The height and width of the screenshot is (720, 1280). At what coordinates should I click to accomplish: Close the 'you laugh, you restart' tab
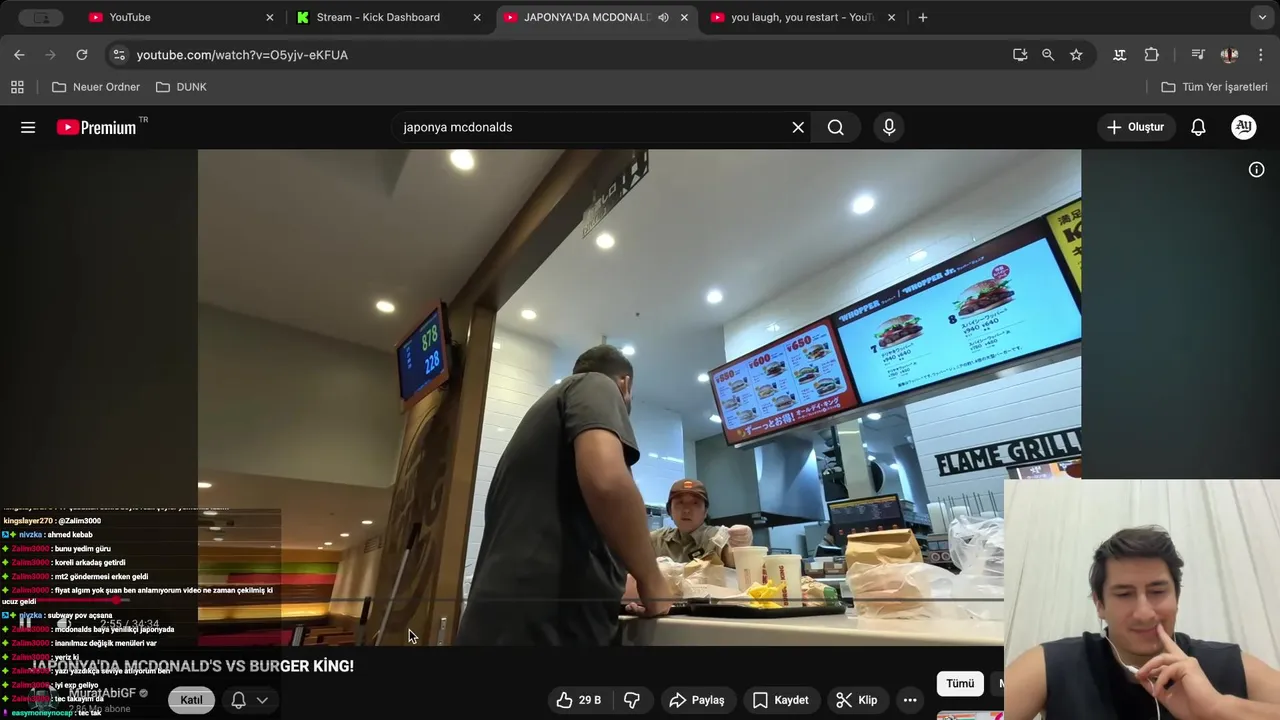[x=892, y=17]
